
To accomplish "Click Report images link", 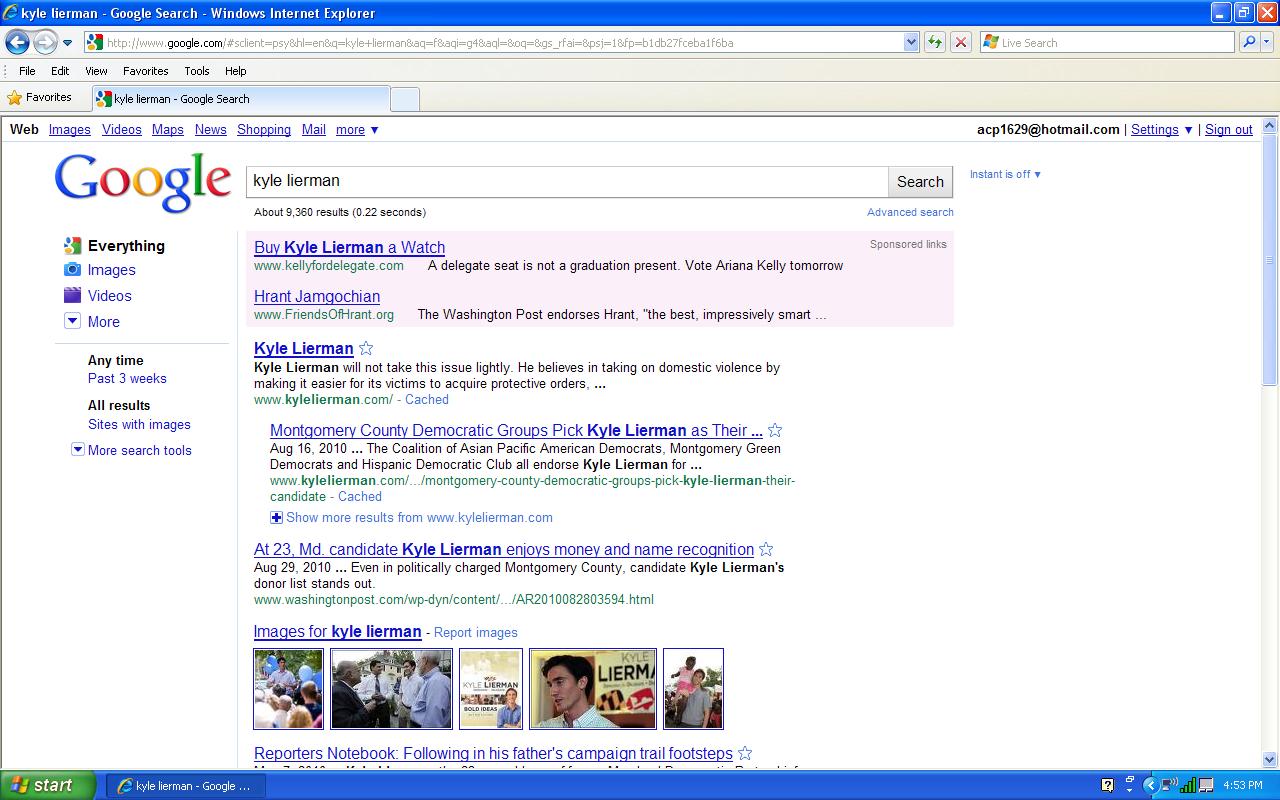I will (x=476, y=632).
